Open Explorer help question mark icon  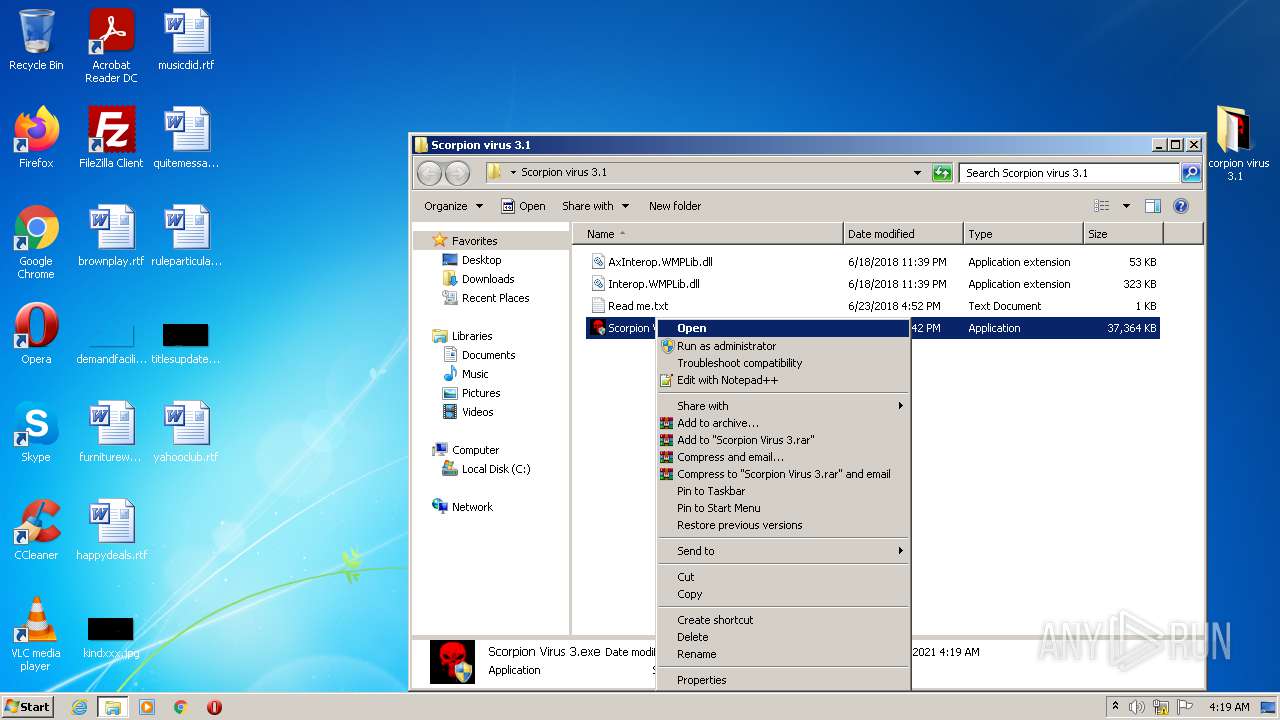[x=1180, y=206]
